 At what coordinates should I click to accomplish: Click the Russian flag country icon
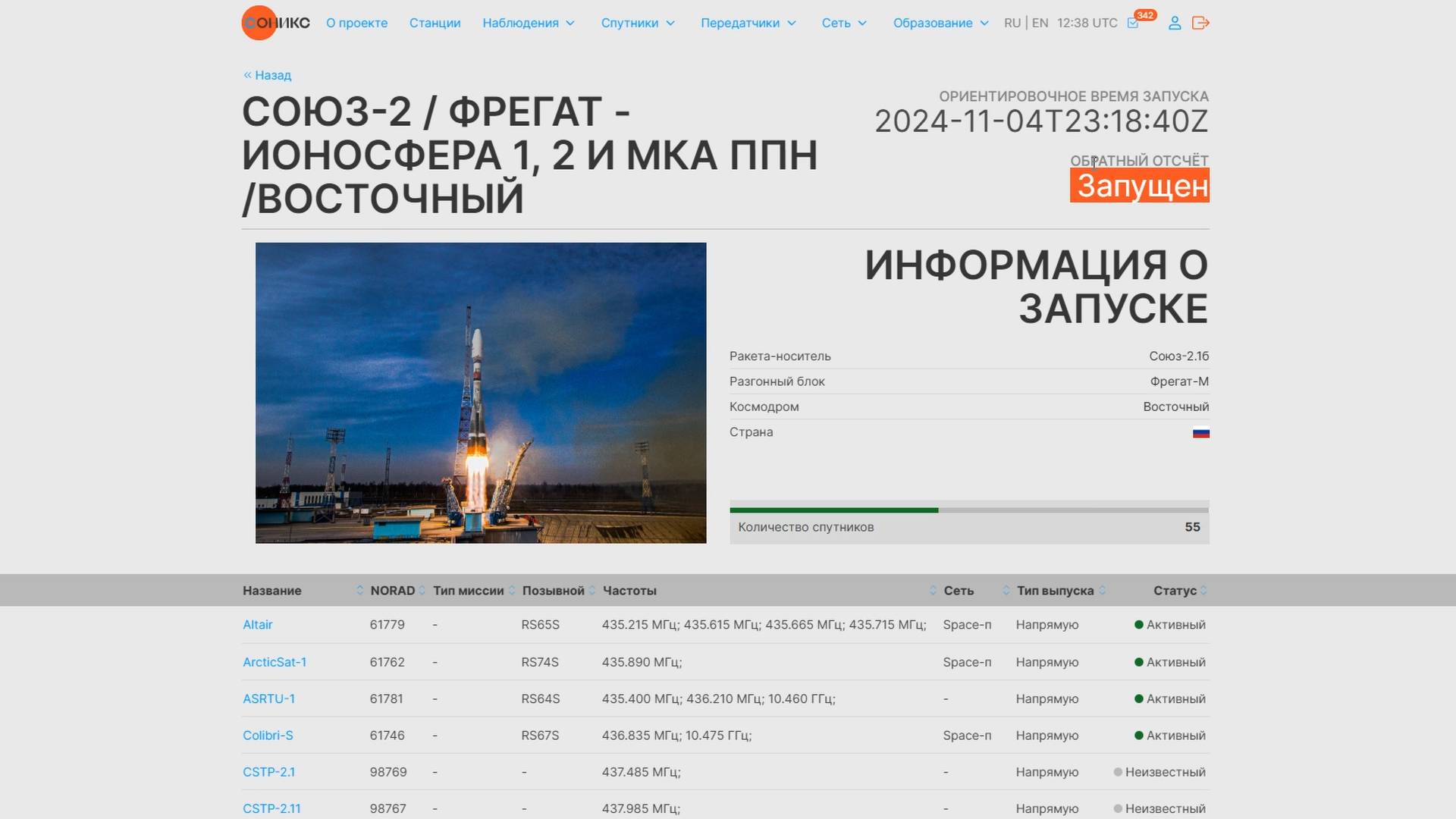[x=1201, y=431]
